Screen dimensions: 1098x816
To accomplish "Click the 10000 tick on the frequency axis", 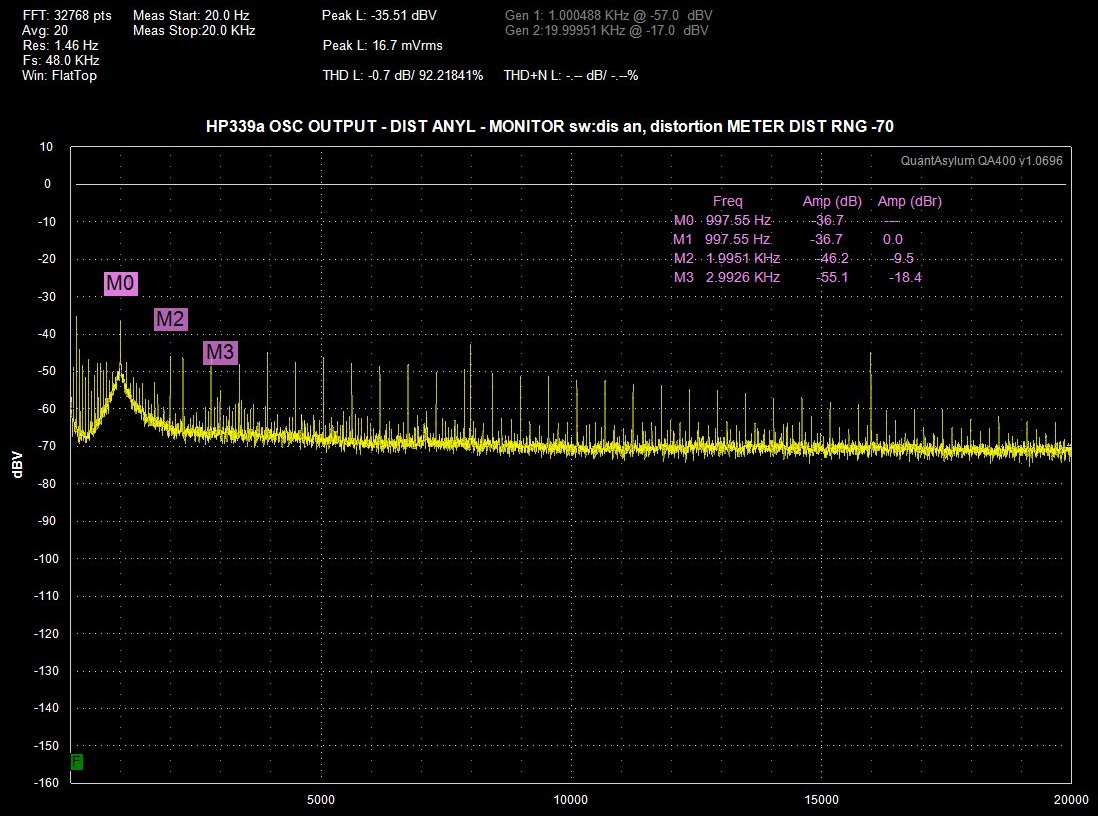I will [571, 800].
